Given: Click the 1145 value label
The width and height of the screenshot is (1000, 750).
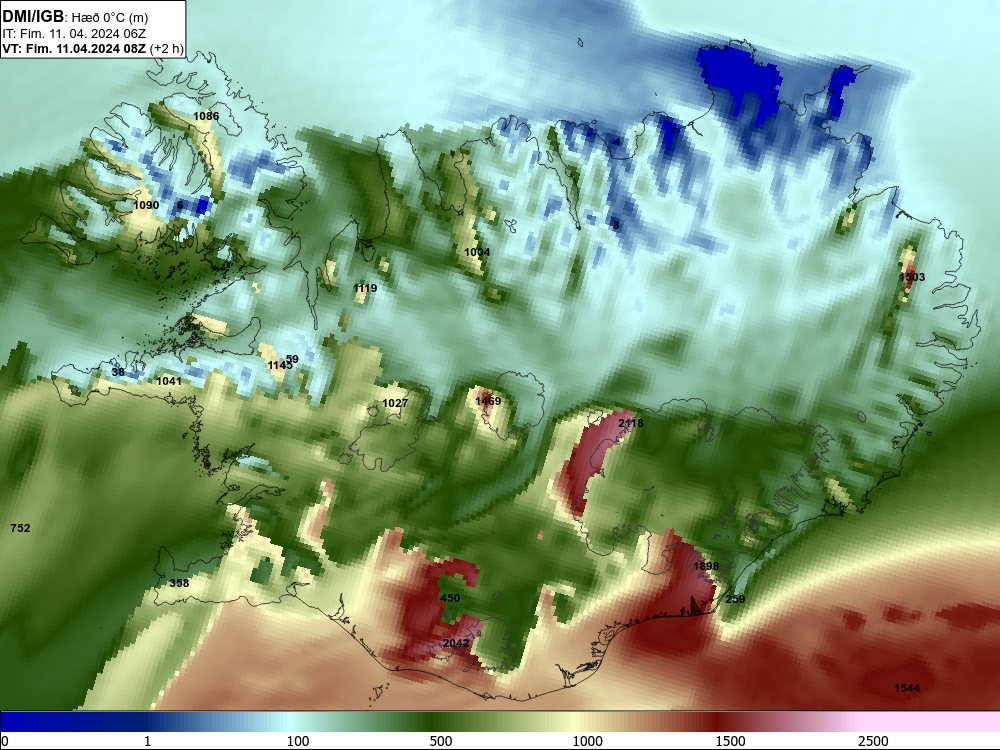Looking at the screenshot, I should point(280,365).
